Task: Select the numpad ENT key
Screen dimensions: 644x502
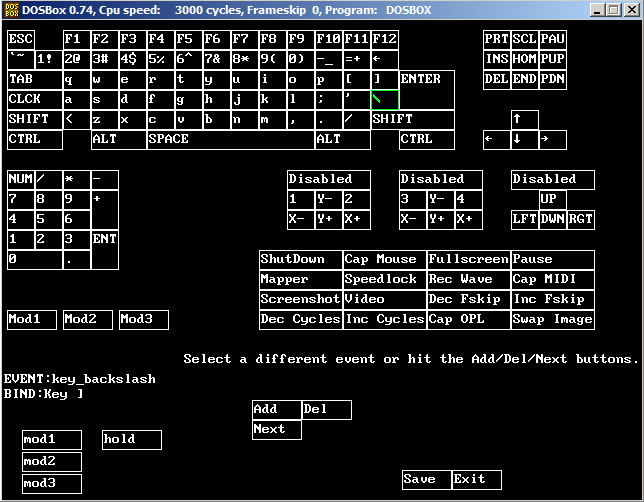Action: 105,250
